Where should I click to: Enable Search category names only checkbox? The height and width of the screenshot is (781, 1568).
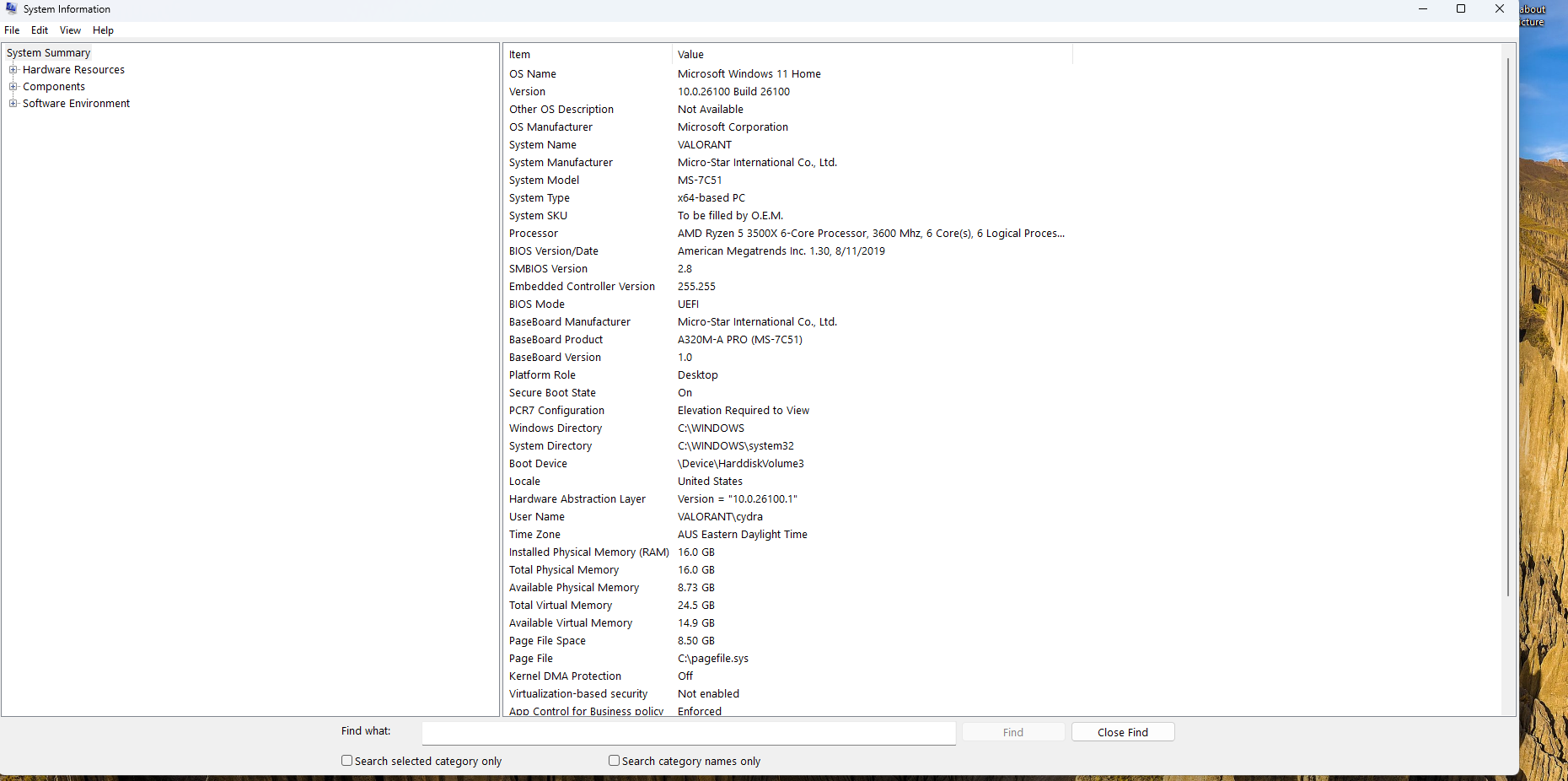(x=614, y=761)
